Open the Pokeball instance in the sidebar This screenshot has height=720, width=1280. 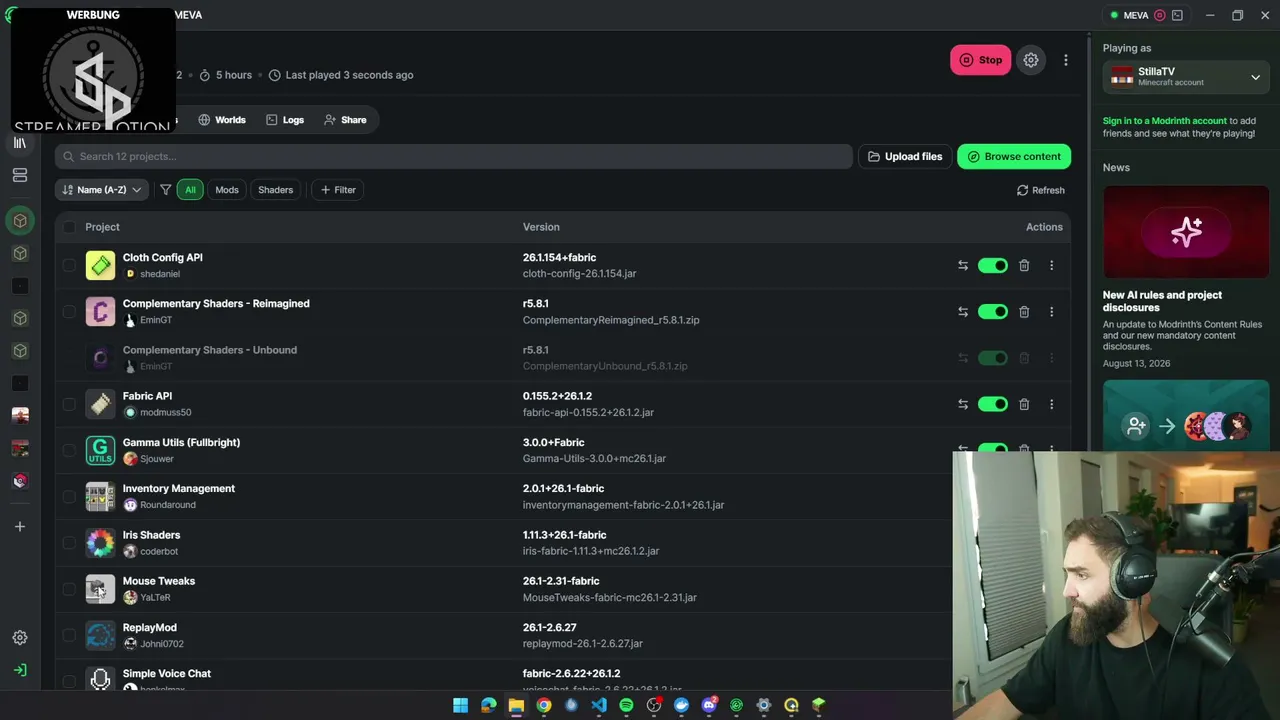point(20,480)
